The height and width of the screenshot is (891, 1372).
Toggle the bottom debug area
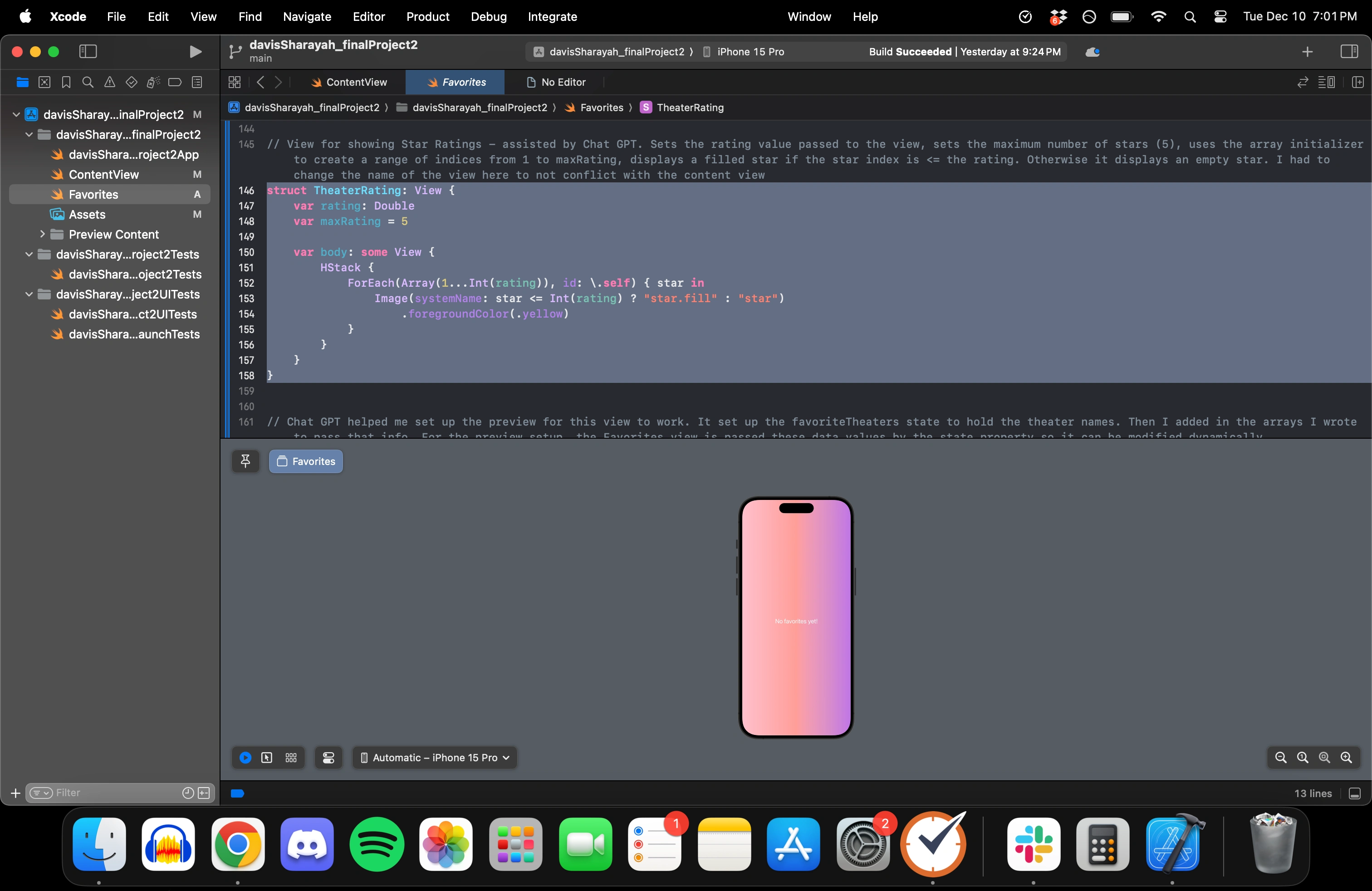[1355, 793]
